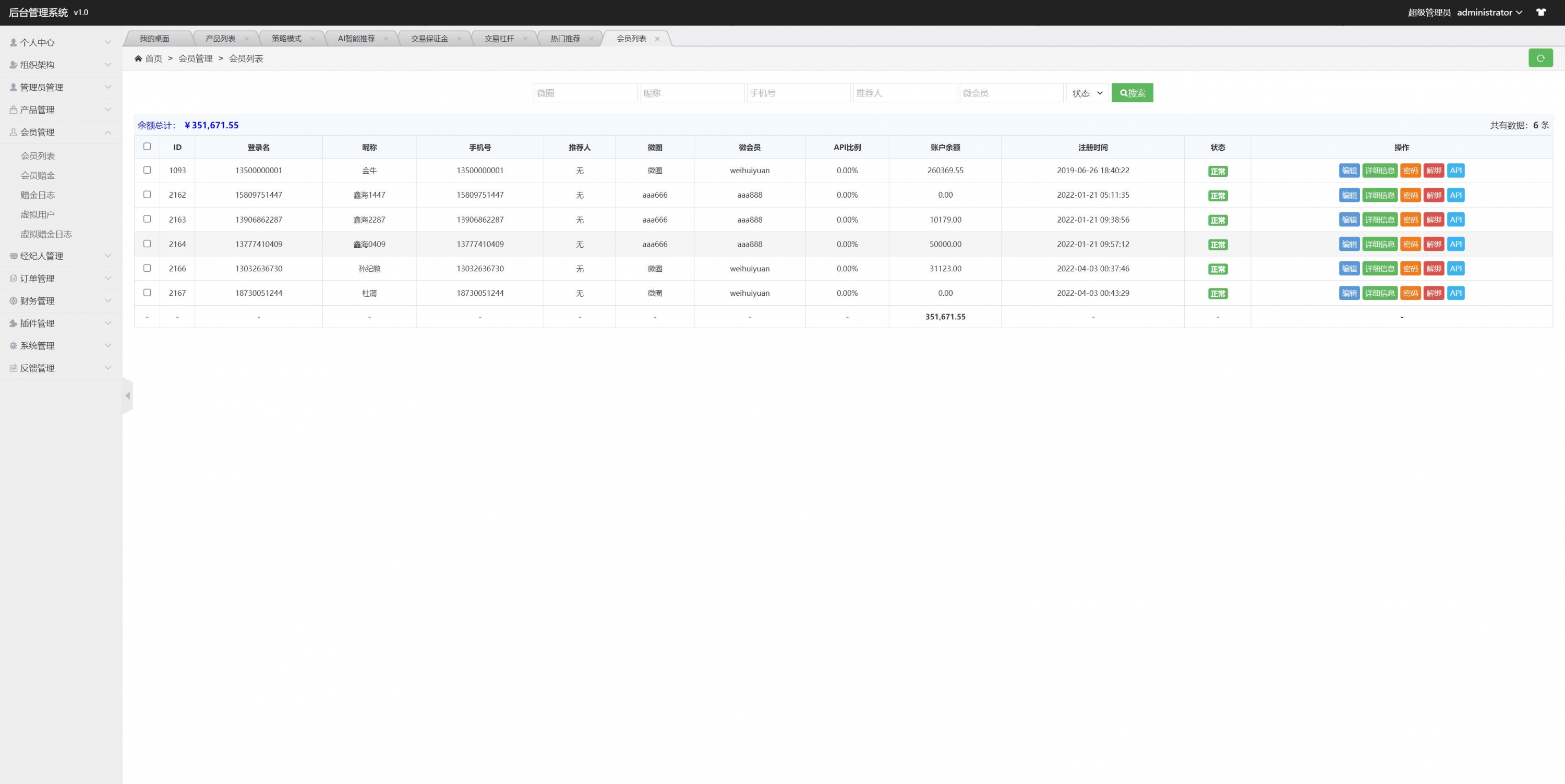1565x784 pixels.
Task: Collapse sidebar with left arrow handle
Action: tap(128, 396)
